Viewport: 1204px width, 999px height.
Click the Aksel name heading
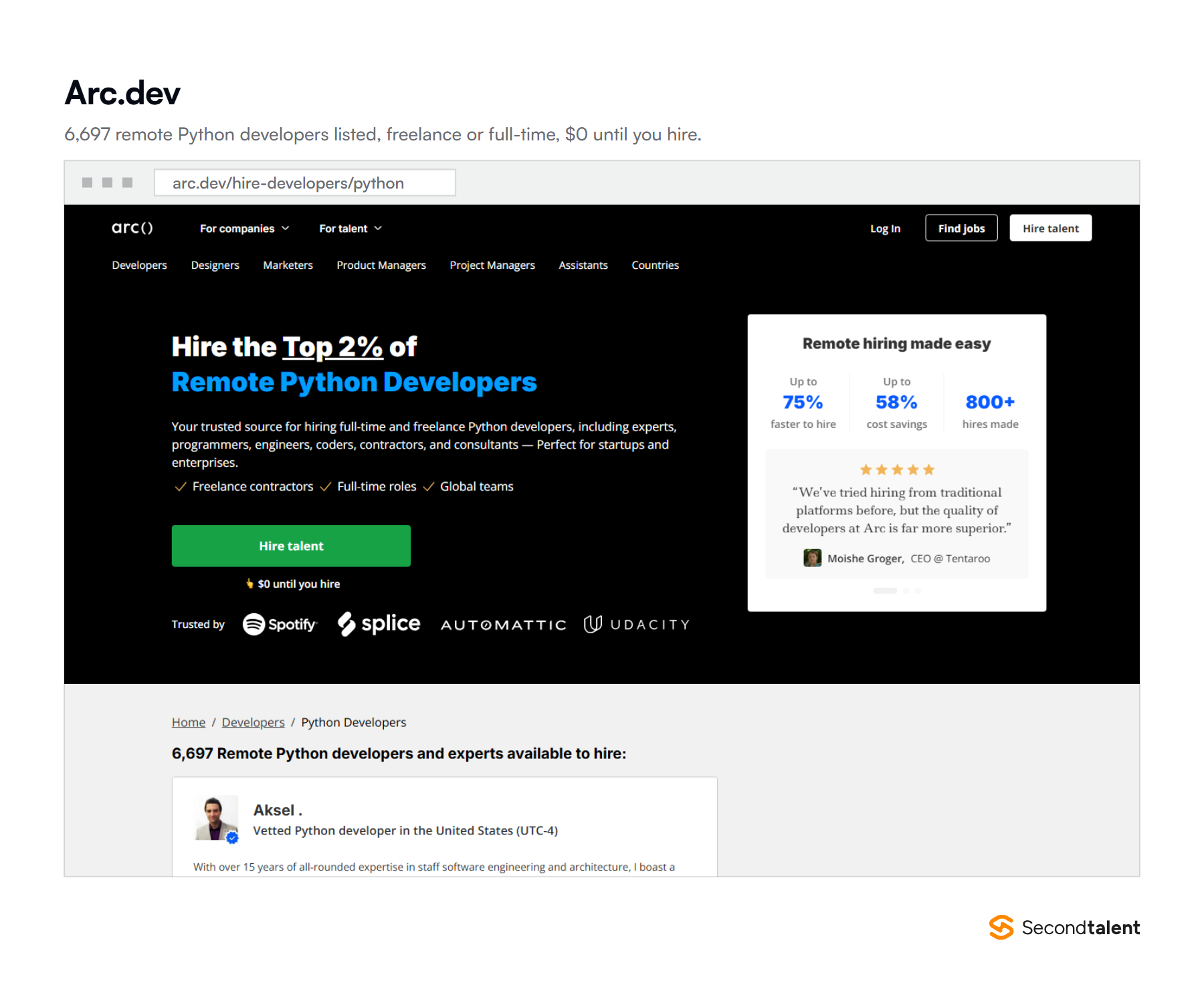click(x=278, y=810)
